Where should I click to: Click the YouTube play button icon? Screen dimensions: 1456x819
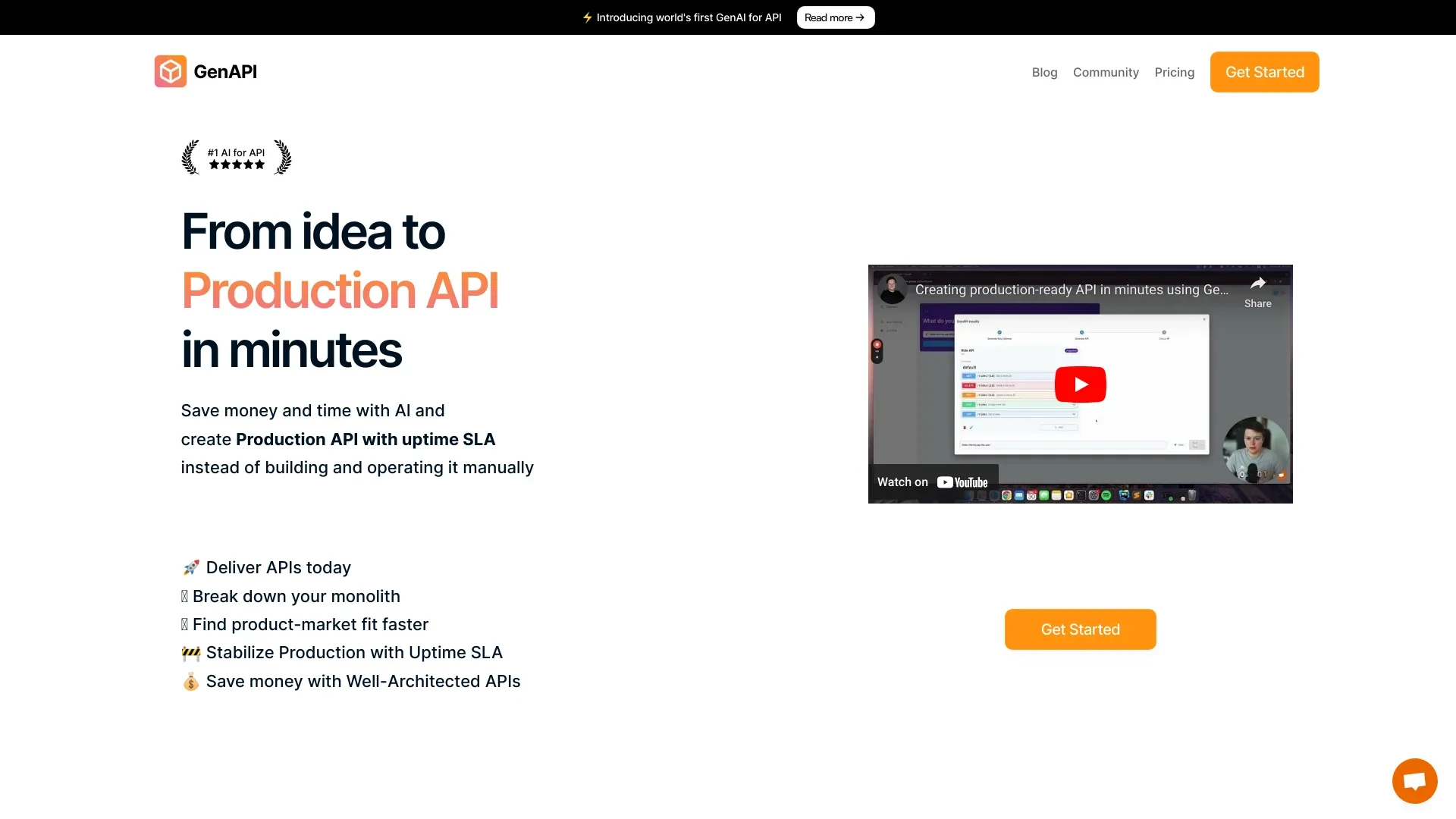click(1080, 384)
